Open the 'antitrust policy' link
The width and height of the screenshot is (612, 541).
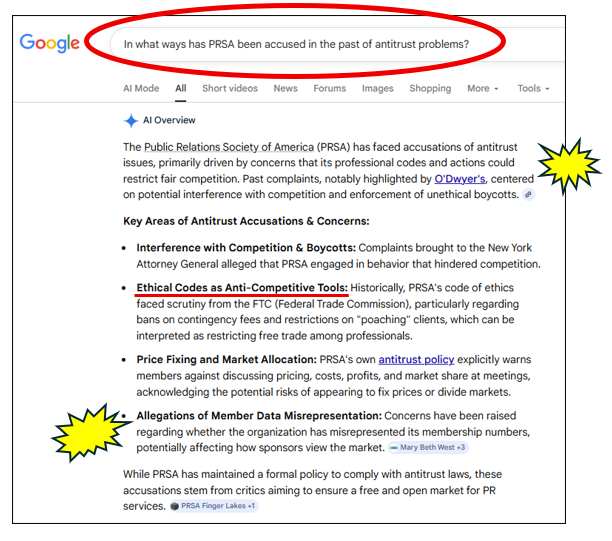click(x=416, y=359)
